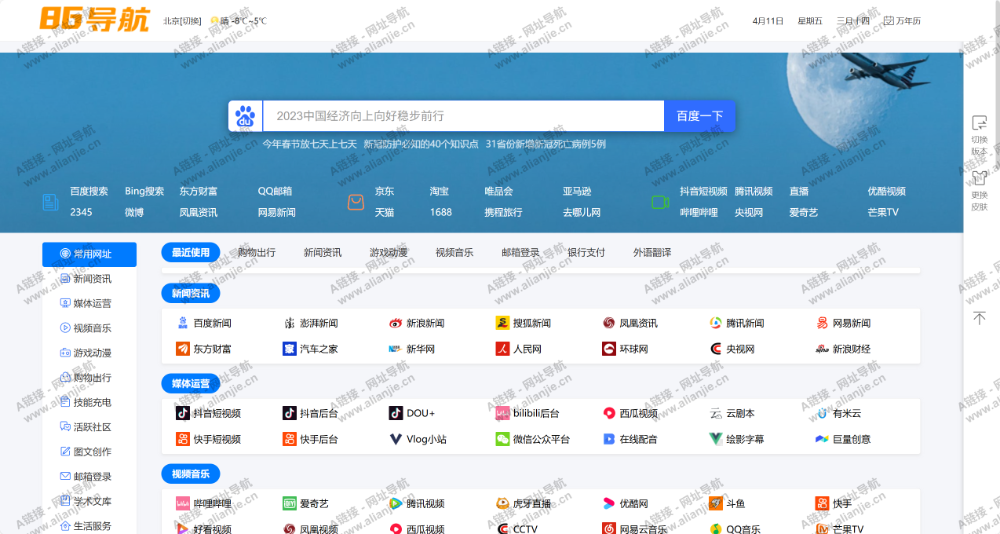Click the back-to-top arrow icon
This screenshot has width=1000, height=534.
click(979, 317)
